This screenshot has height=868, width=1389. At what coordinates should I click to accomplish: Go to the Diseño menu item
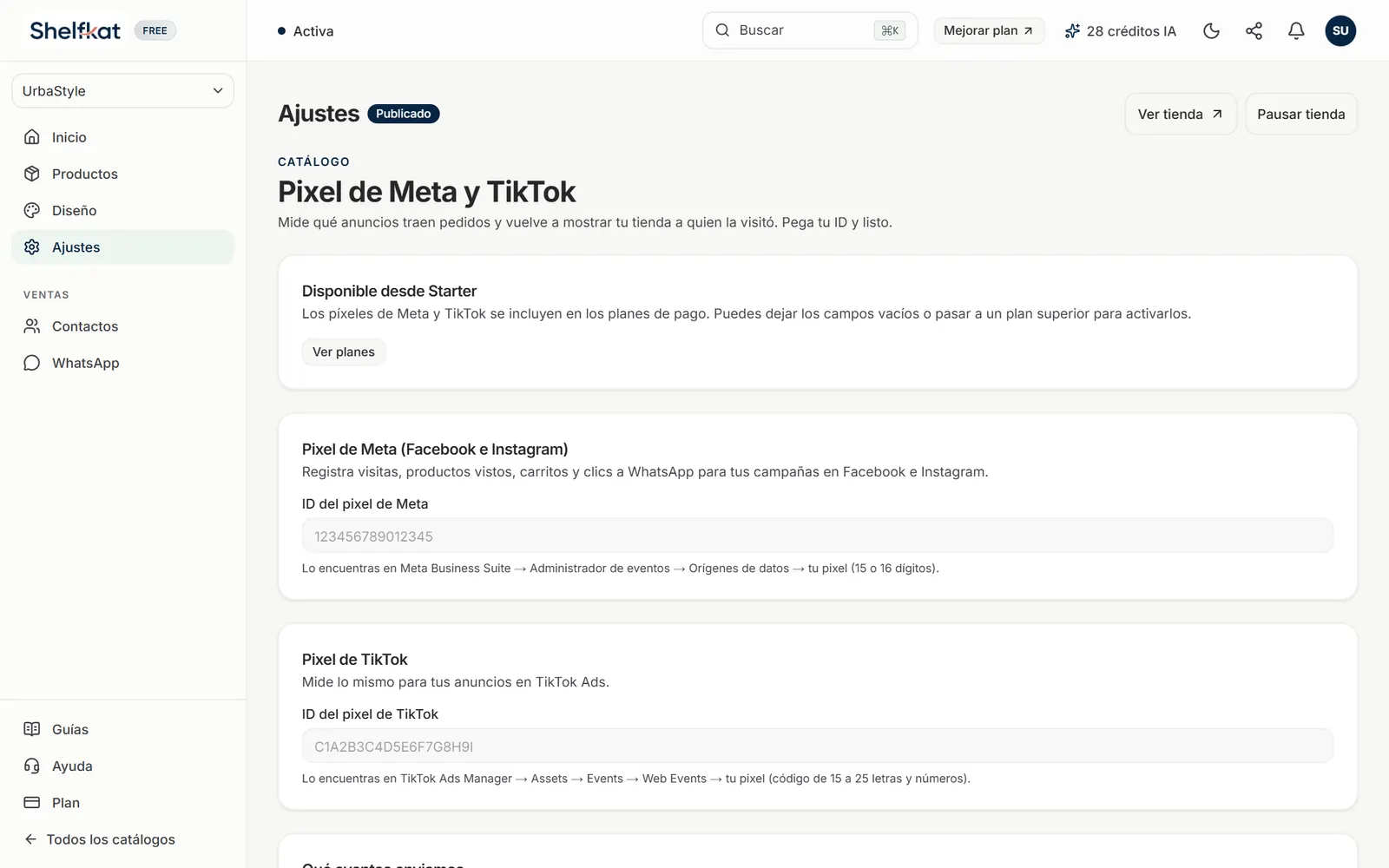(x=122, y=210)
